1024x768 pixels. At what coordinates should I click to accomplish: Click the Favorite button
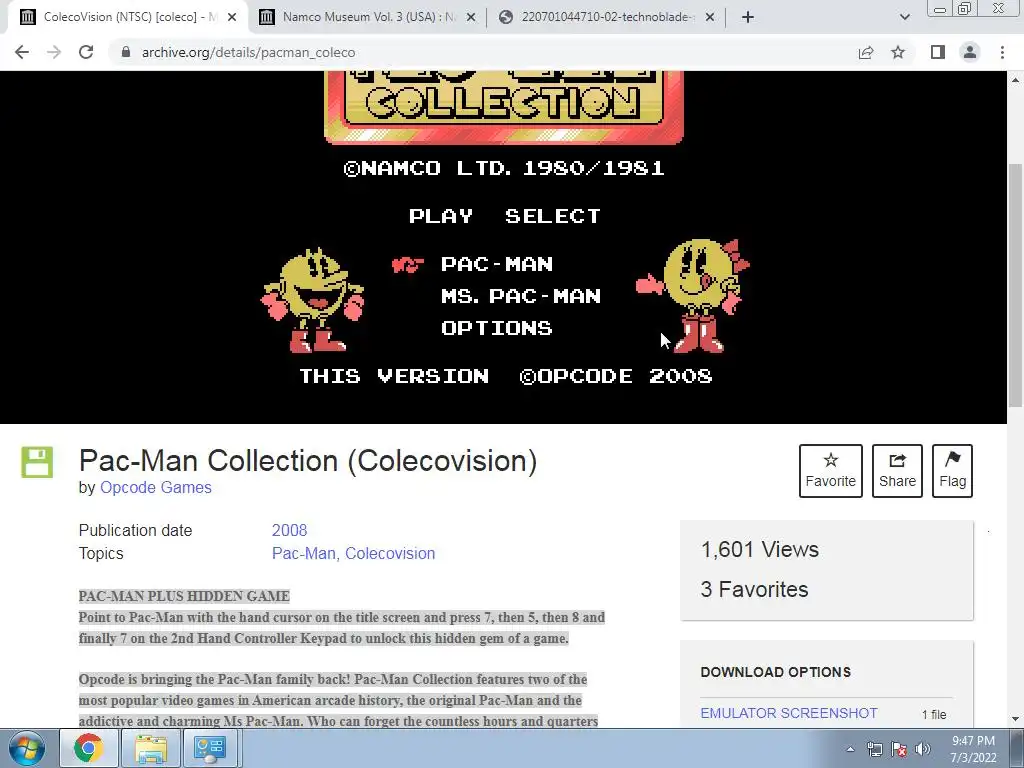(831, 471)
